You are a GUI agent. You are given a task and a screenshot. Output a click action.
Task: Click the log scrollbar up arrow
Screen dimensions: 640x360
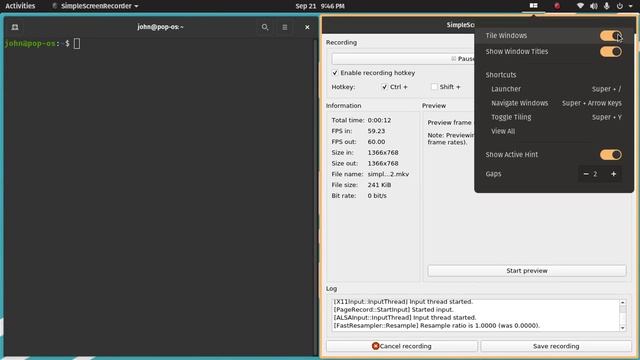coord(622,302)
